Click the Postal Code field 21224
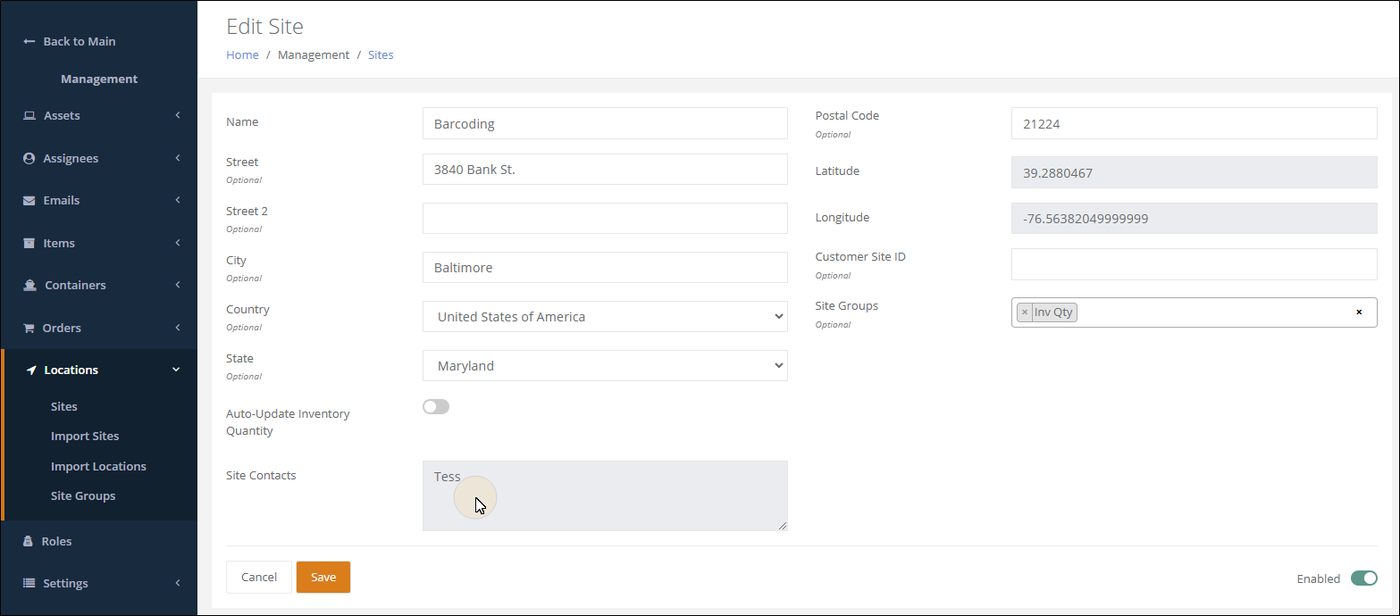Viewport: 1400px width, 616px height. click(x=1194, y=123)
